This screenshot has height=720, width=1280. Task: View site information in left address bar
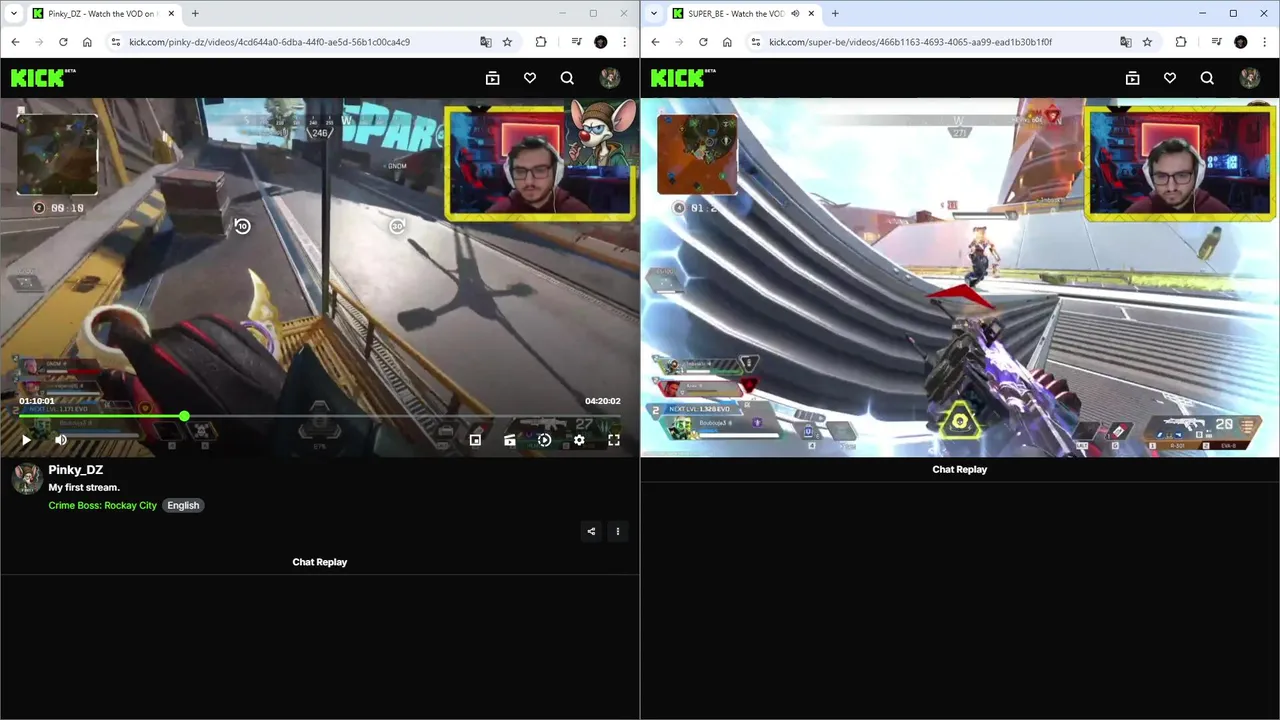coord(116,42)
